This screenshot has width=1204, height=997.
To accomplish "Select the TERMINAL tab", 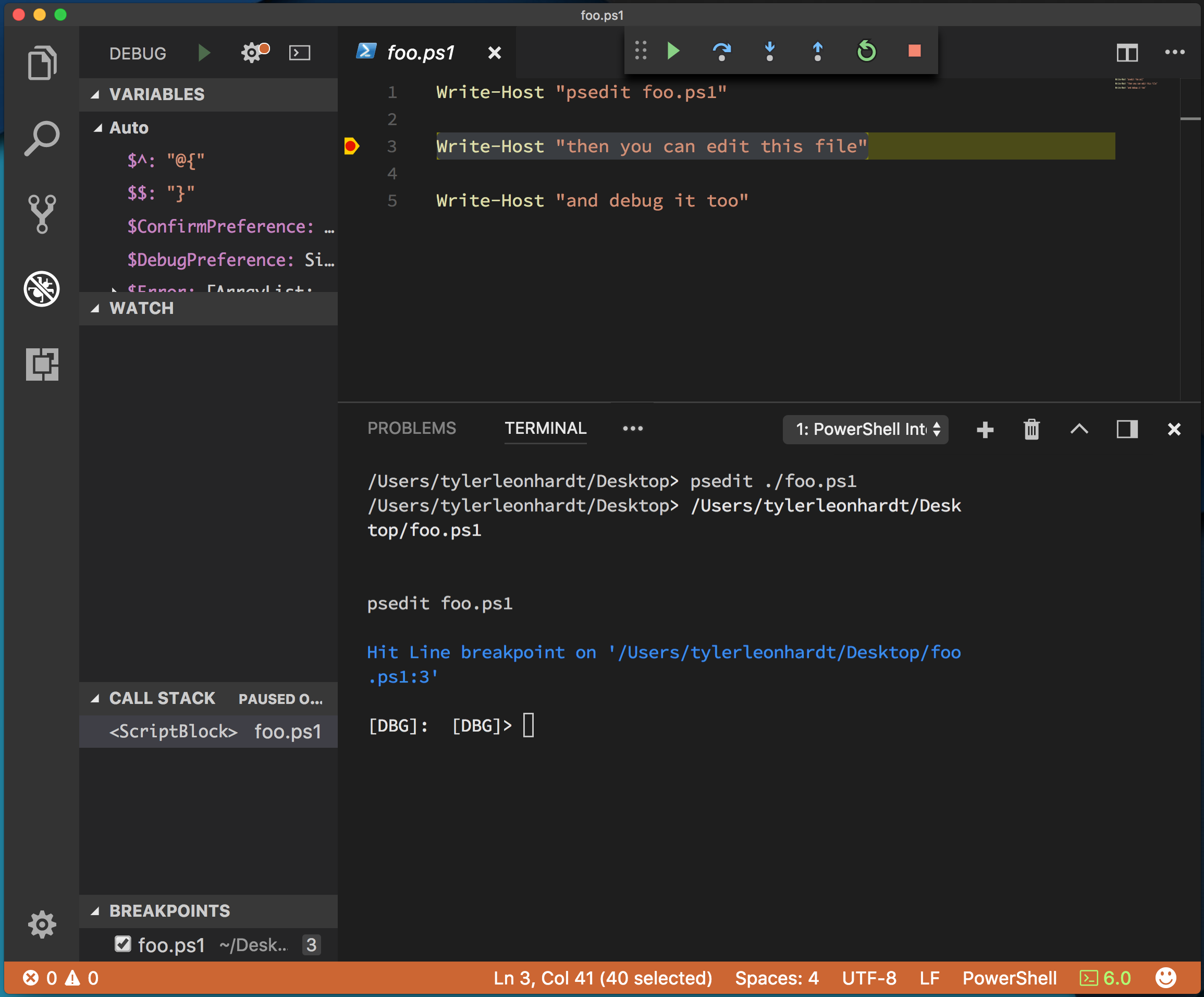I will [545, 428].
